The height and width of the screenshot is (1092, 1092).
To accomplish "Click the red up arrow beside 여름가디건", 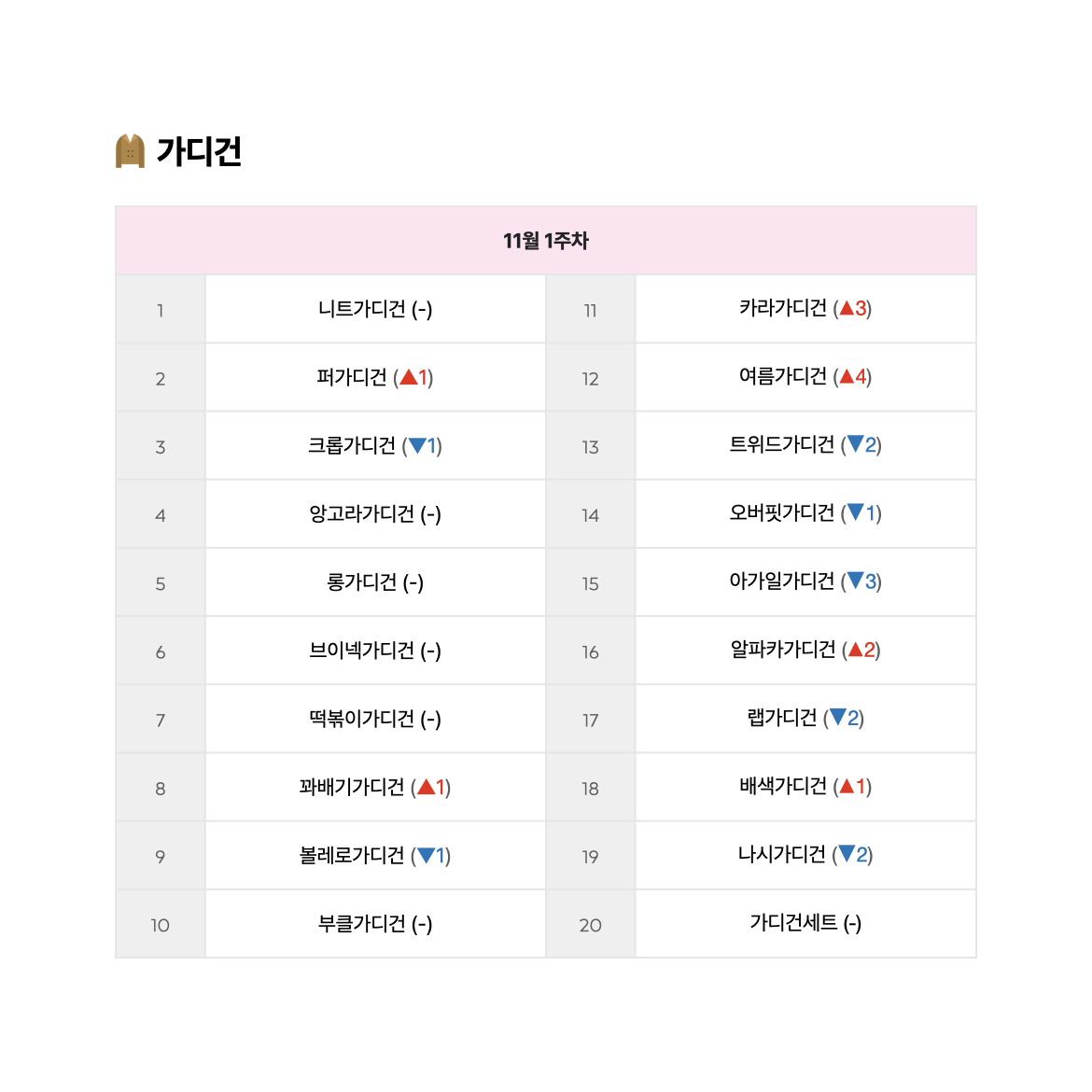I will [847, 377].
